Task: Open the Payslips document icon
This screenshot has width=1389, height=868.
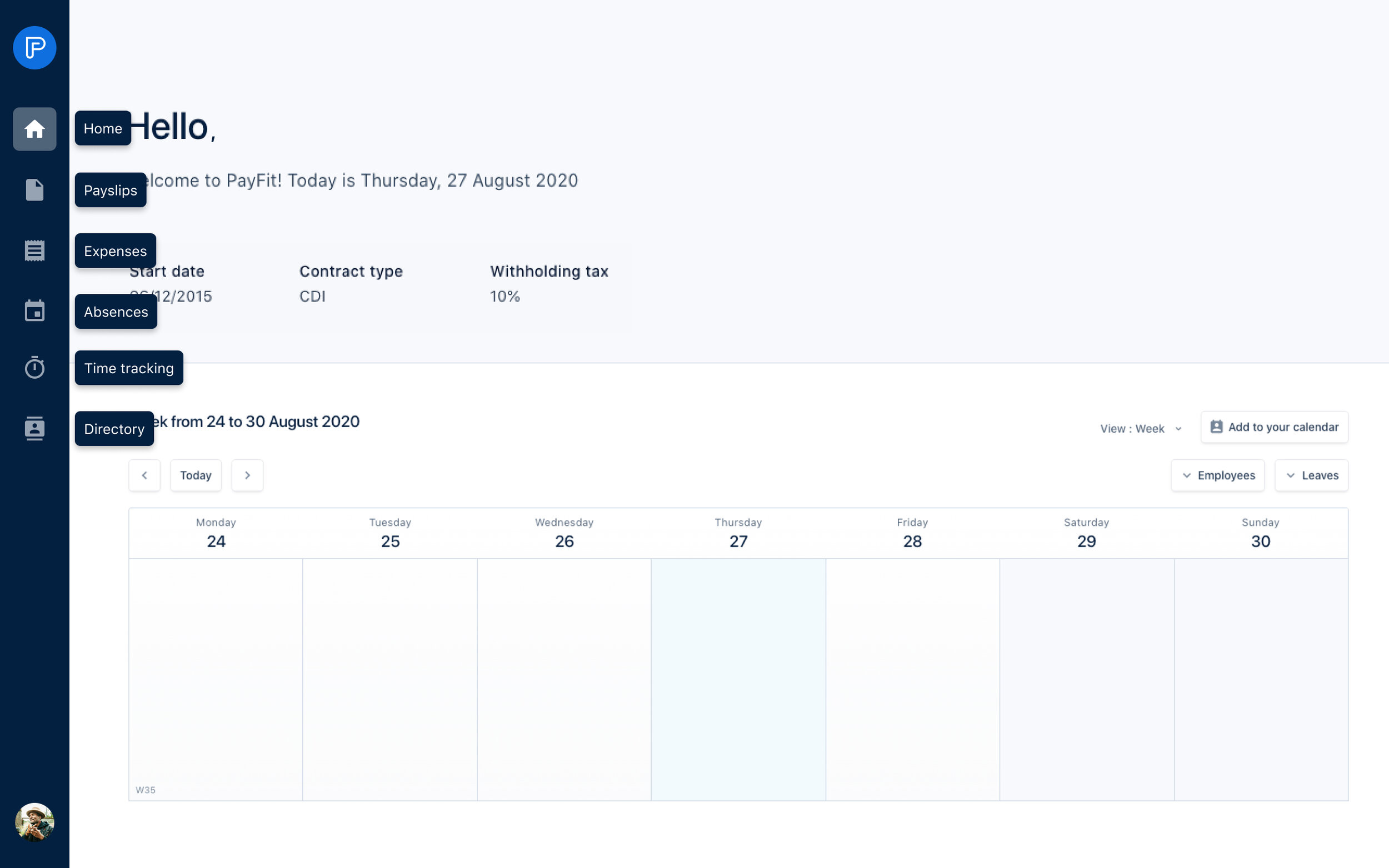Action: [x=34, y=190]
